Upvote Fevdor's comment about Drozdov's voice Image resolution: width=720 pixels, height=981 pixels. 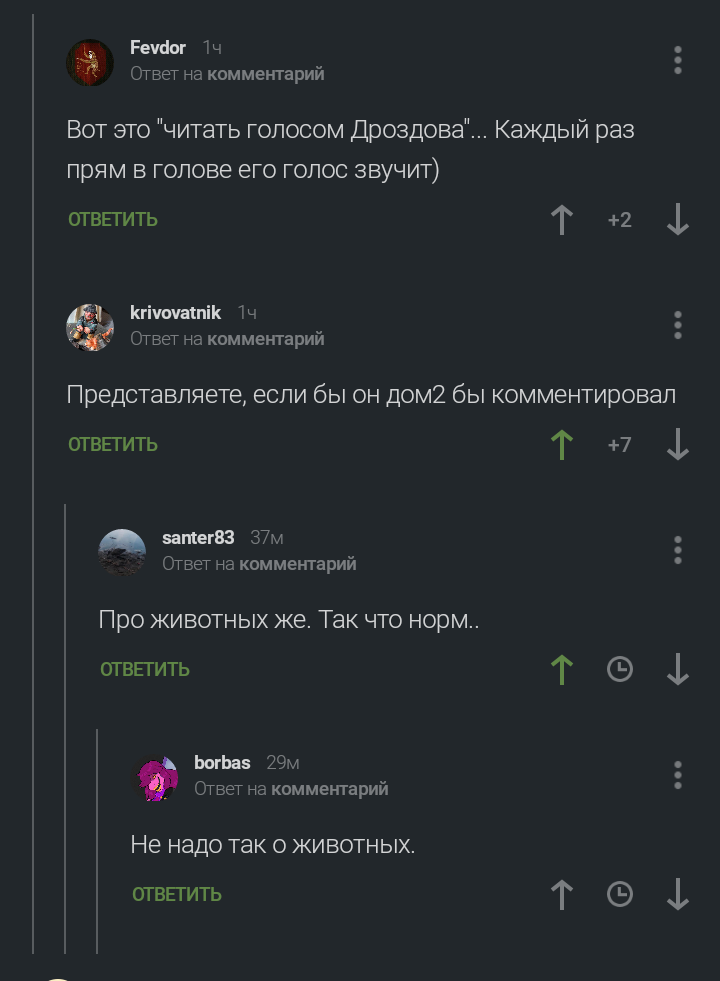coord(562,220)
